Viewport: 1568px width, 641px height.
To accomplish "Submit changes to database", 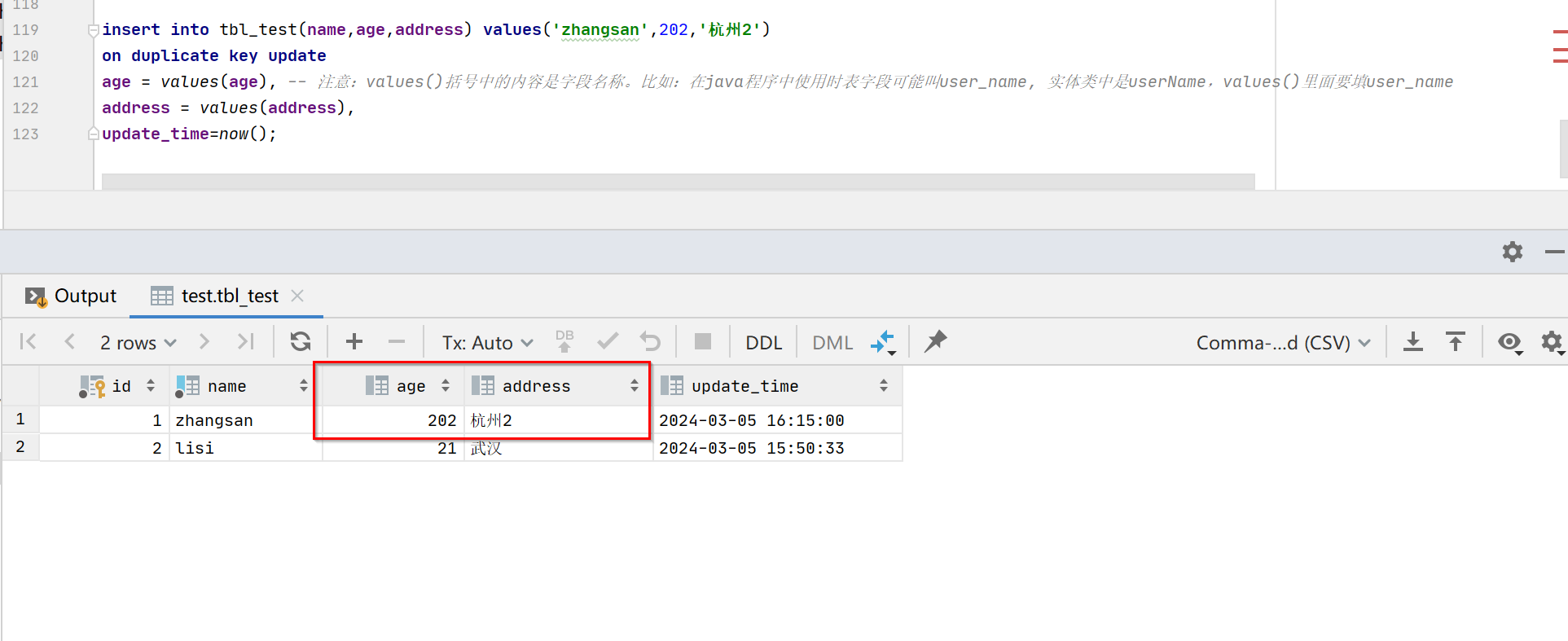I will coord(564,341).
